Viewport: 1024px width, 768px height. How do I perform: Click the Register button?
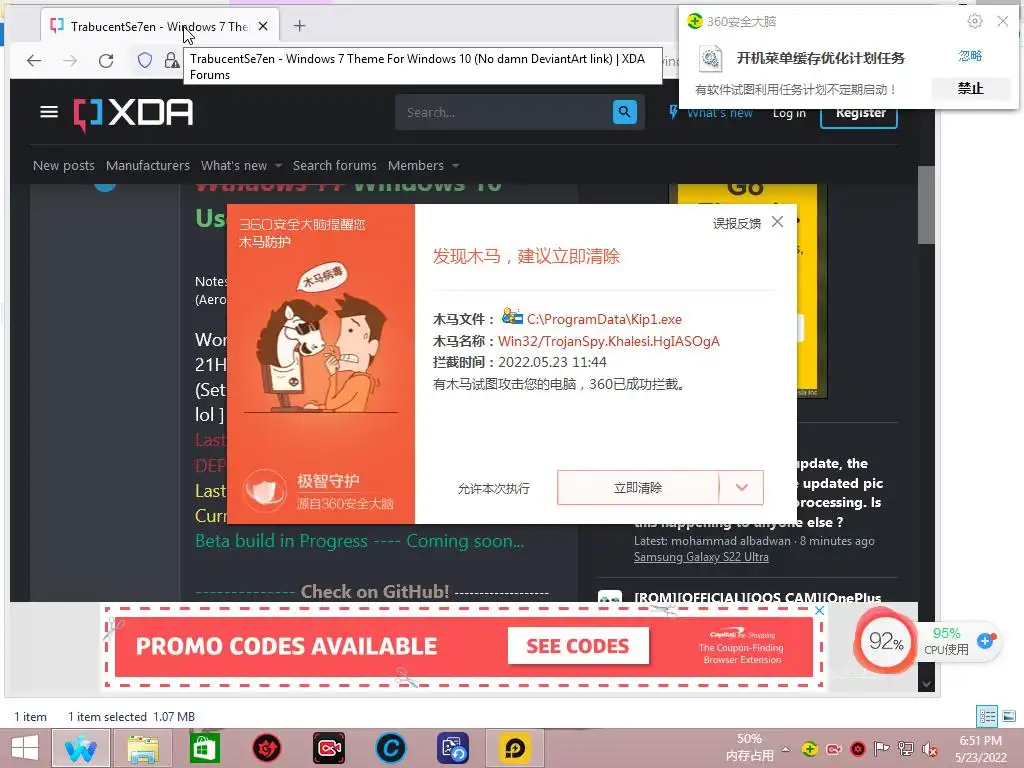859,114
